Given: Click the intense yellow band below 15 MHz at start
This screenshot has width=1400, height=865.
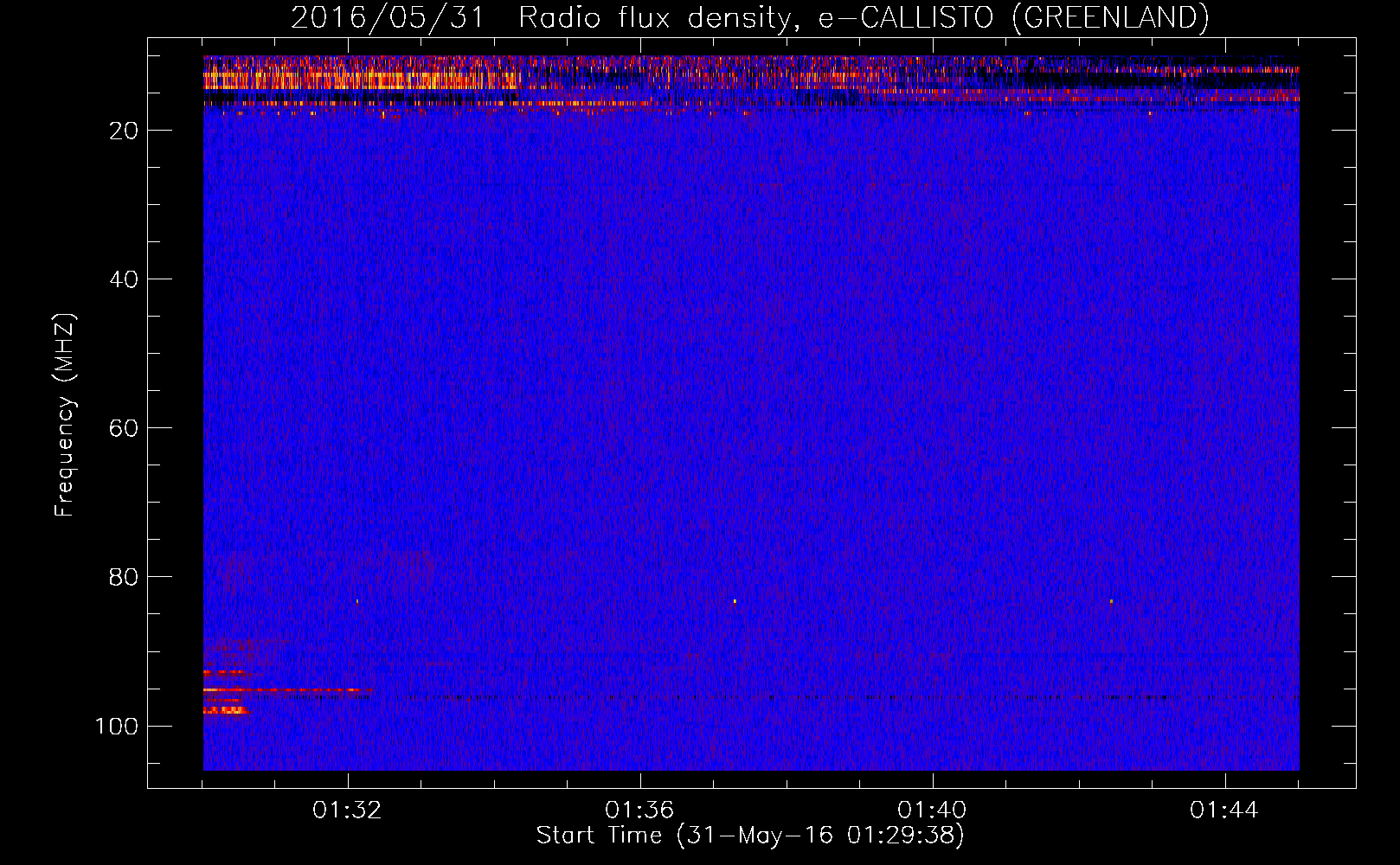Looking at the screenshot, I should (362, 80).
